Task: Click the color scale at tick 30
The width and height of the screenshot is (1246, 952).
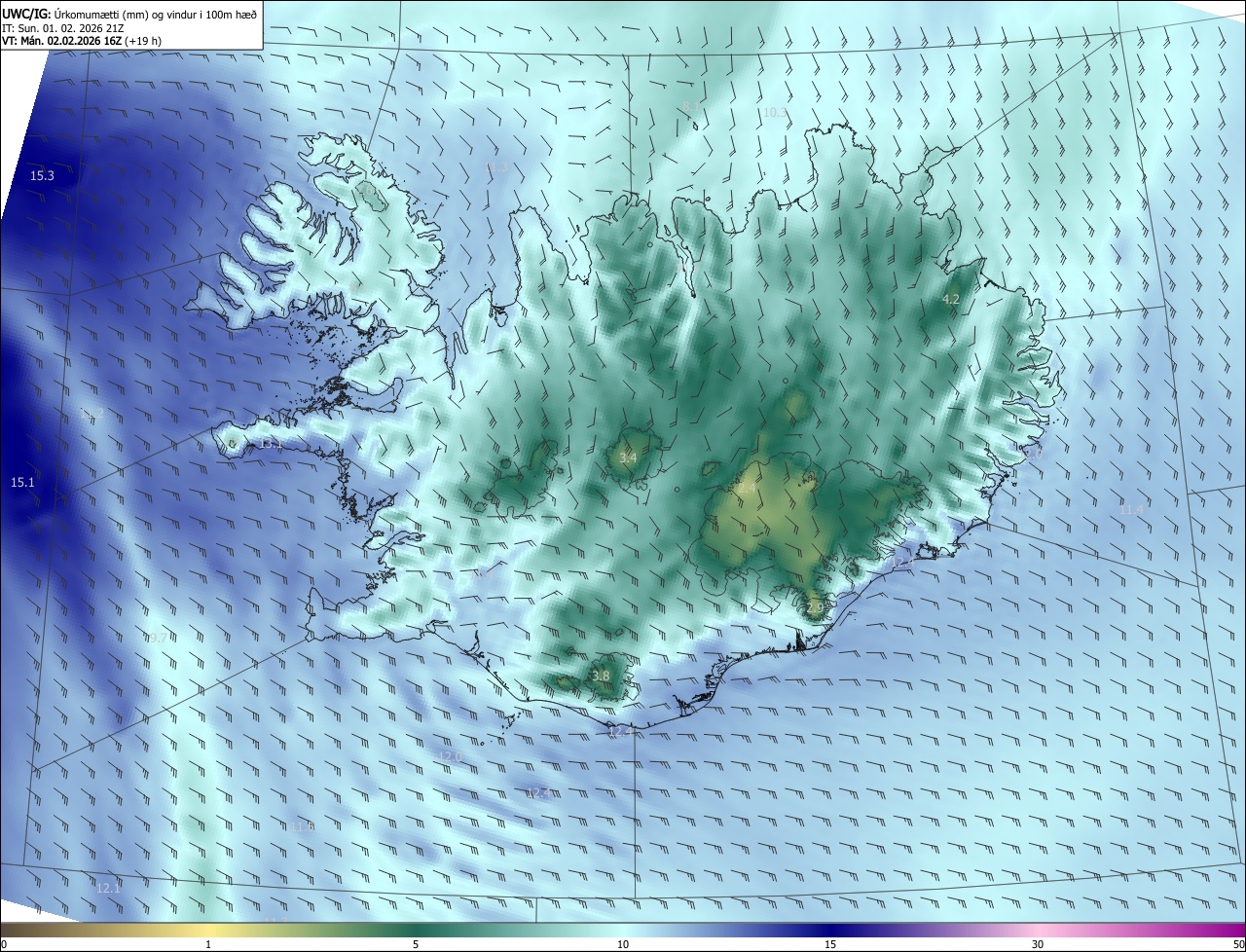Action: coord(1038,944)
